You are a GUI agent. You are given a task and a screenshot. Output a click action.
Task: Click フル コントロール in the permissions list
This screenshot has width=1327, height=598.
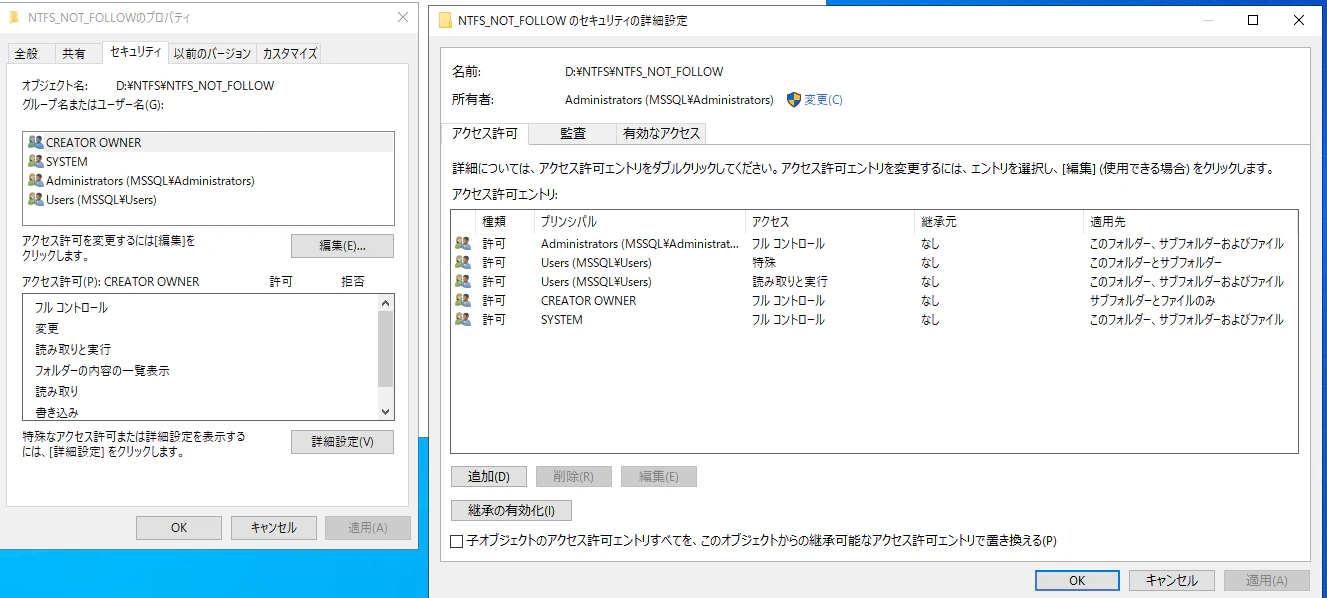[x=71, y=308]
